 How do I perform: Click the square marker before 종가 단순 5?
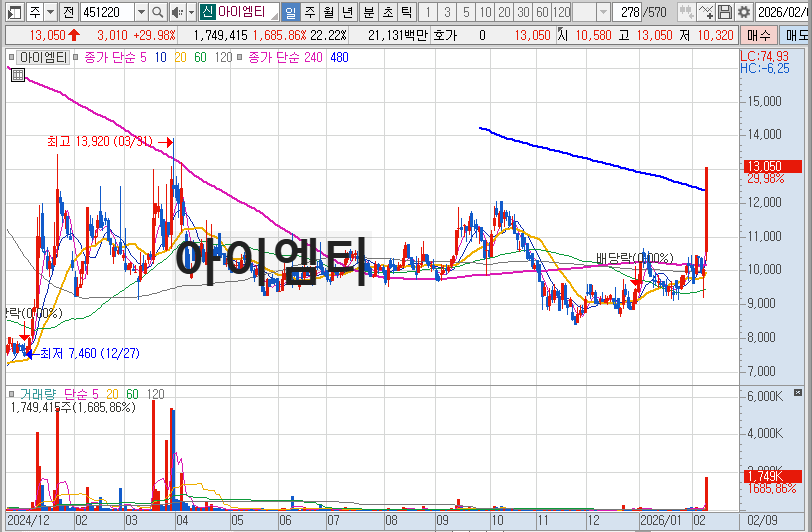click(76, 57)
